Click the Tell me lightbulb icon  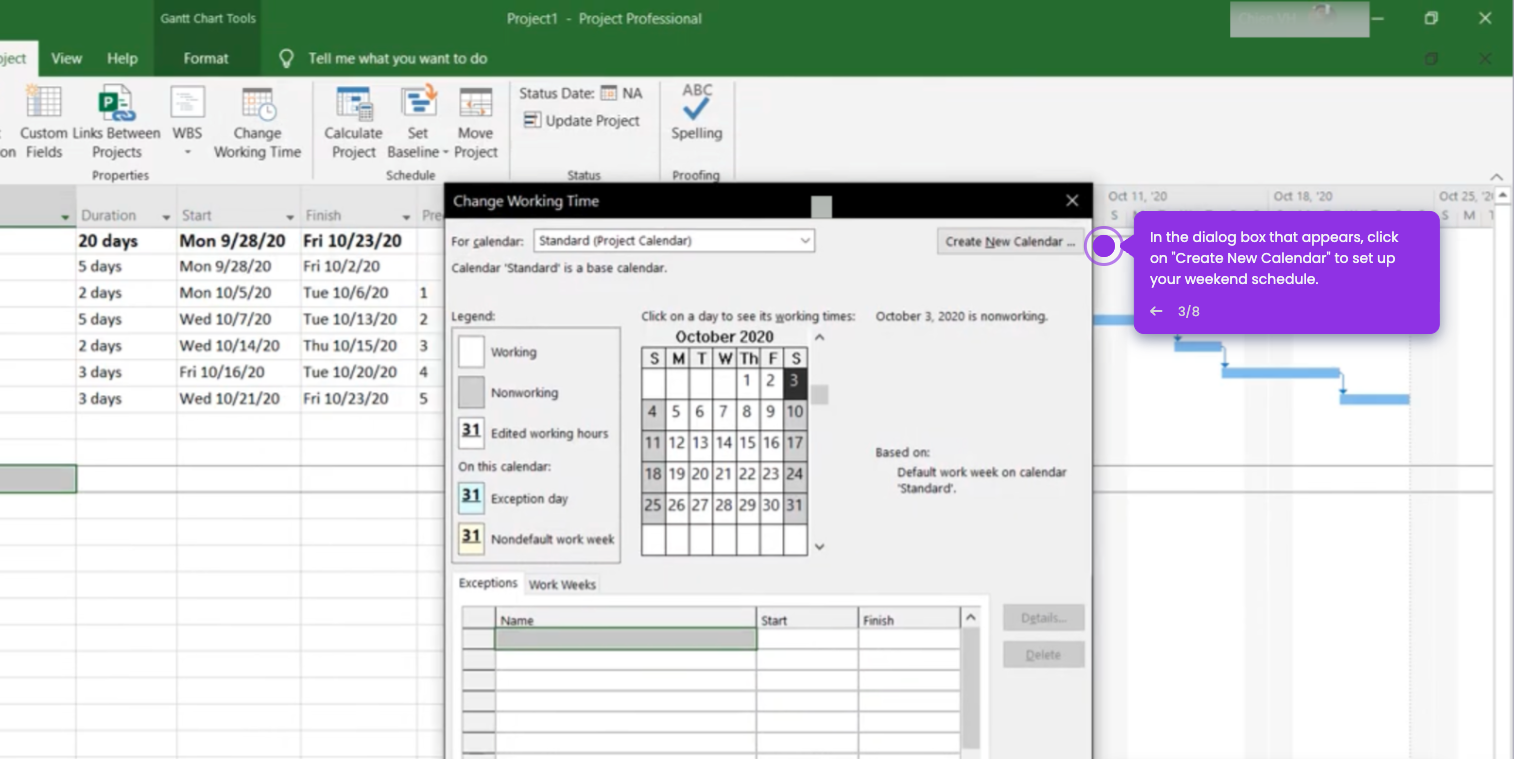pyautogui.click(x=286, y=58)
